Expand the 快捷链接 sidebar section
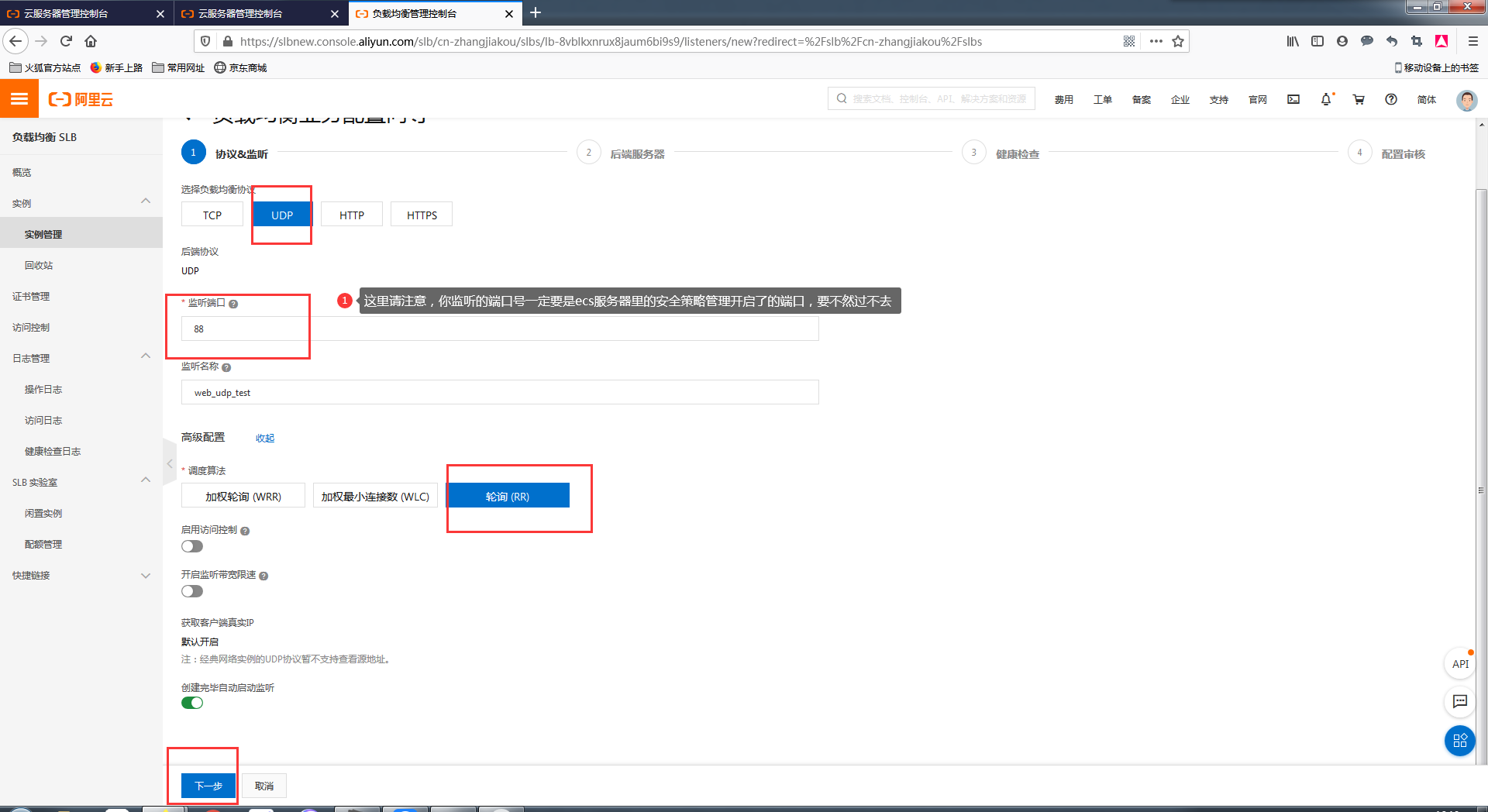The height and width of the screenshot is (812, 1488). coord(145,576)
